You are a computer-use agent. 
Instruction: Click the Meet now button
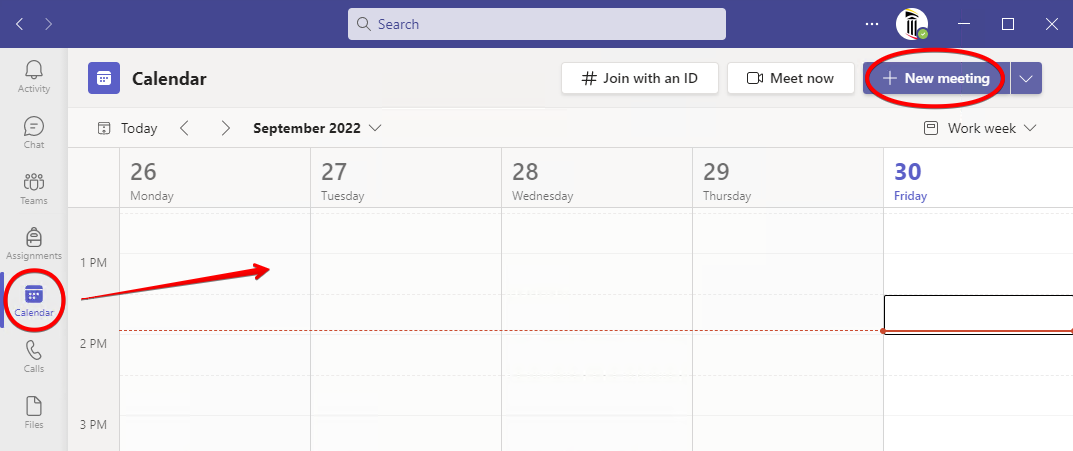(x=790, y=79)
